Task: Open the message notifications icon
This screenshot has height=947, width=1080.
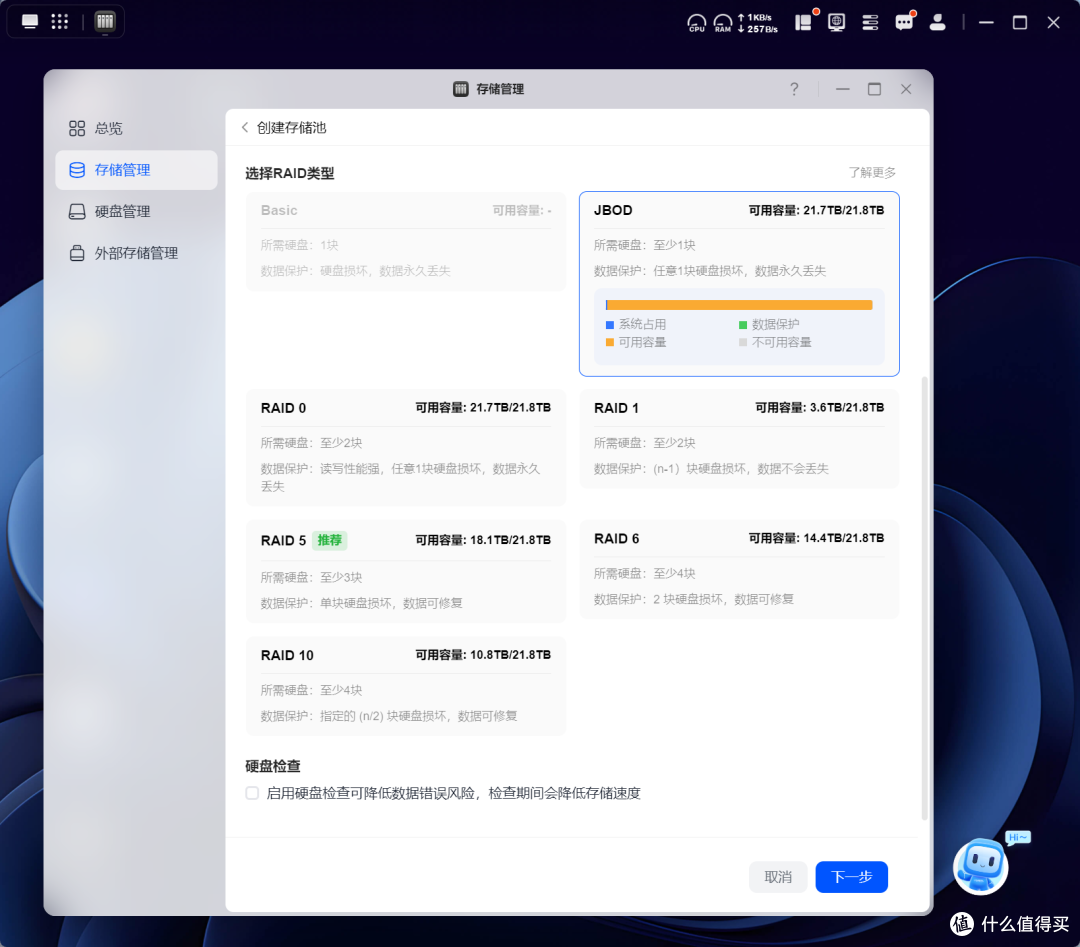Action: [x=904, y=22]
